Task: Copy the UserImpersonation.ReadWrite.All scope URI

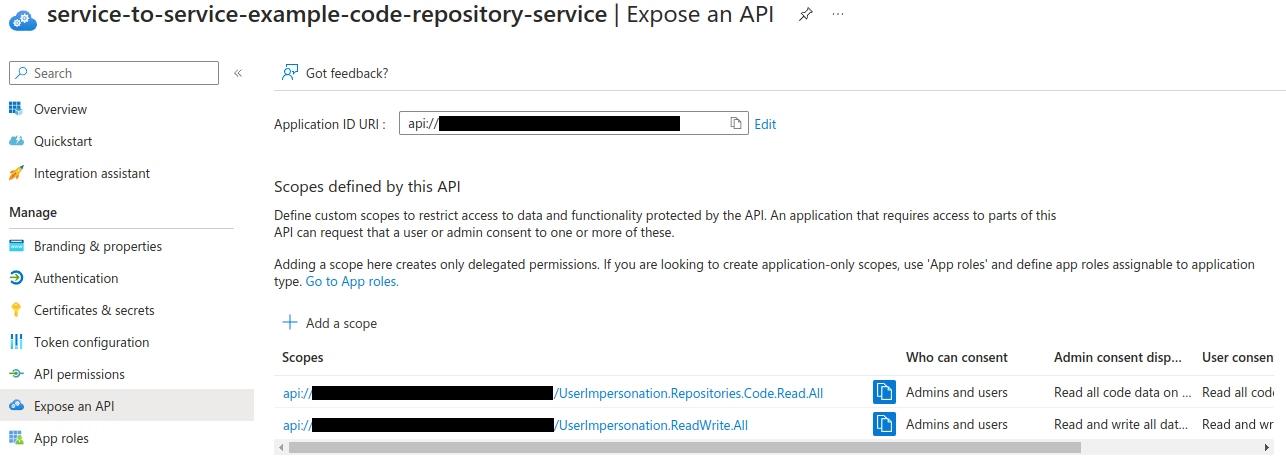Action: (884, 425)
